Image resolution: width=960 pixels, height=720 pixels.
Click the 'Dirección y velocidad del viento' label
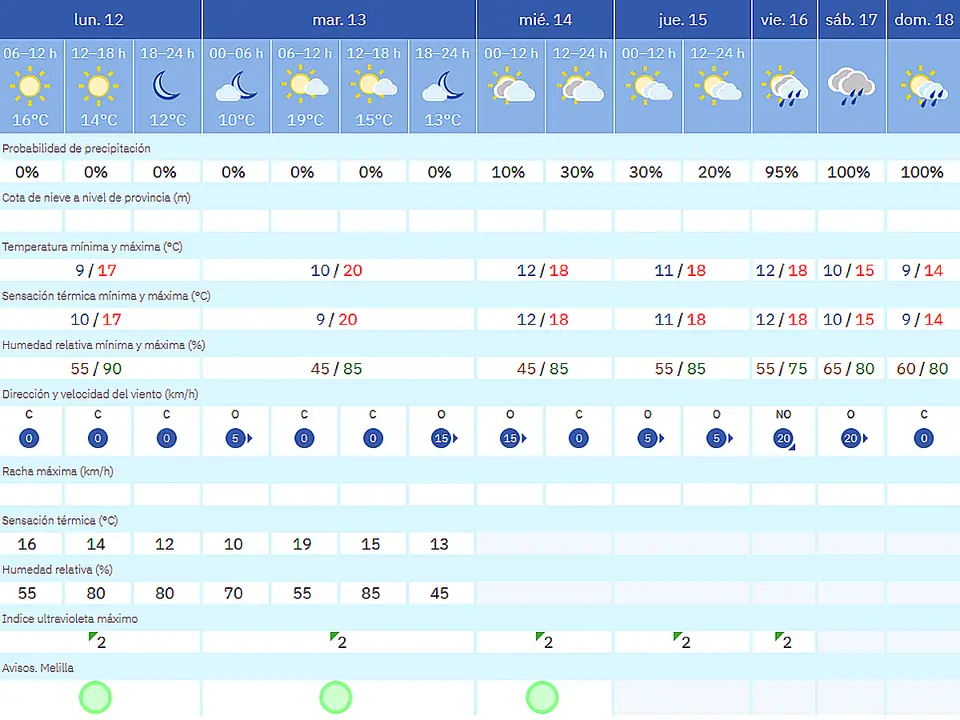coord(100,394)
